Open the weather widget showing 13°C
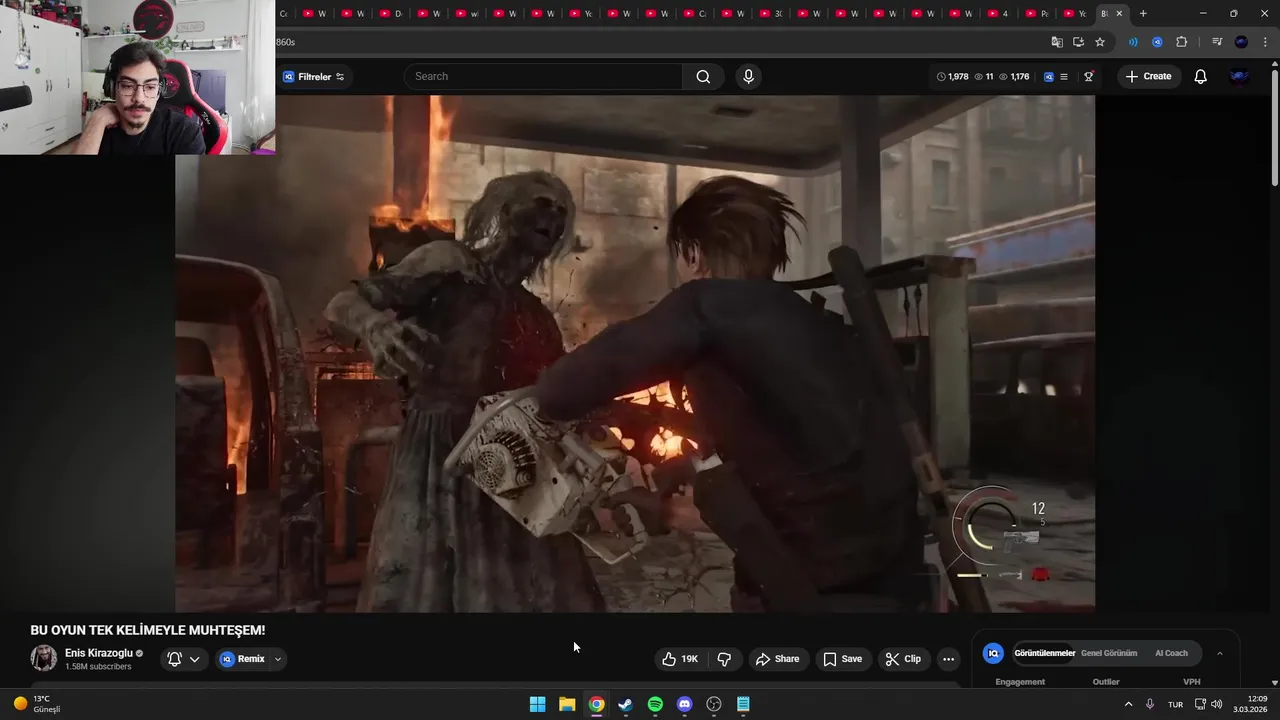The image size is (1280, 720). pyautogui.click(x=36, y=704)
